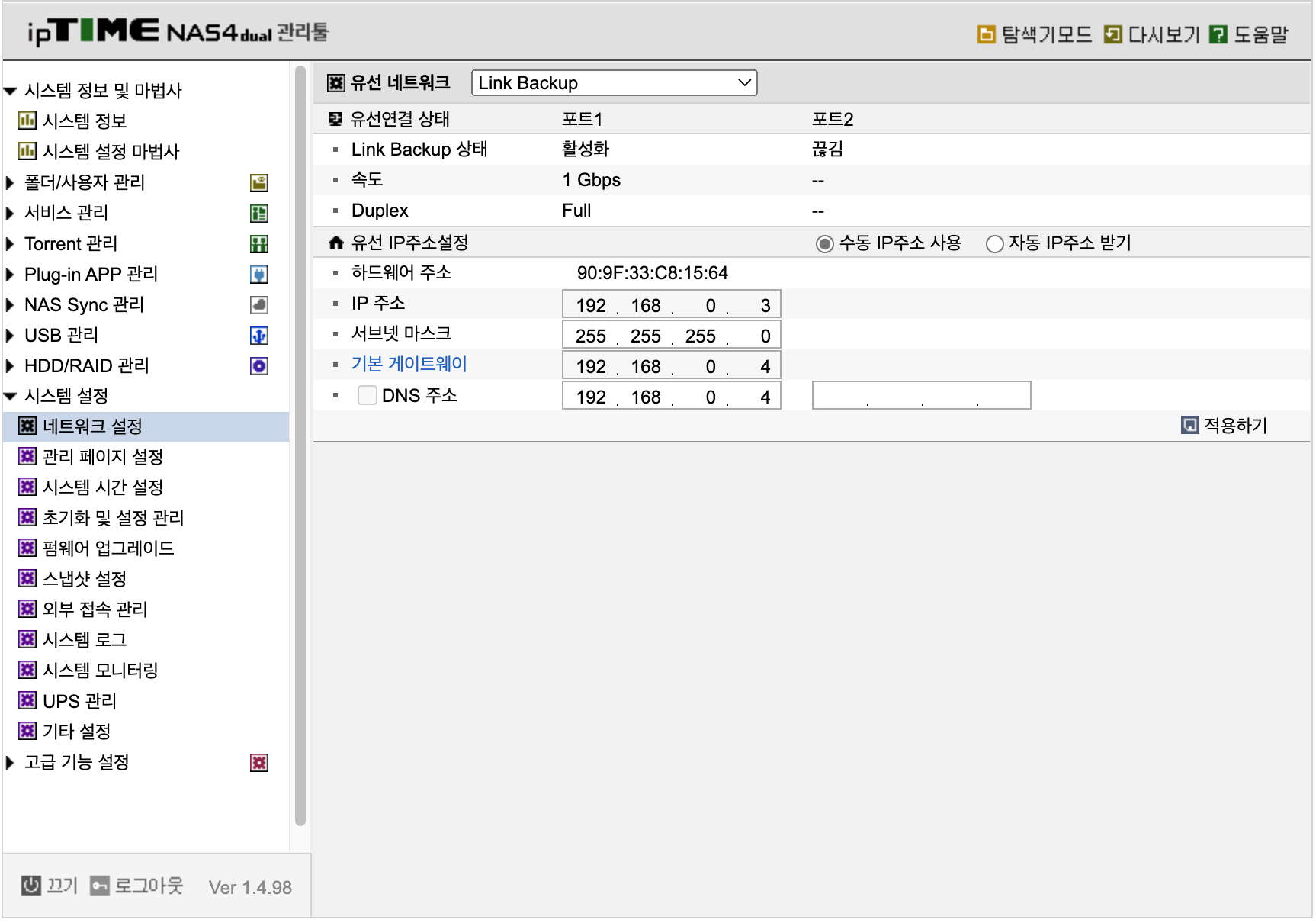Viewport: 1316px width, 923px height.
Task: Click the 시스템 시간 설정 gear icon
Action: [x=27, y=487]
